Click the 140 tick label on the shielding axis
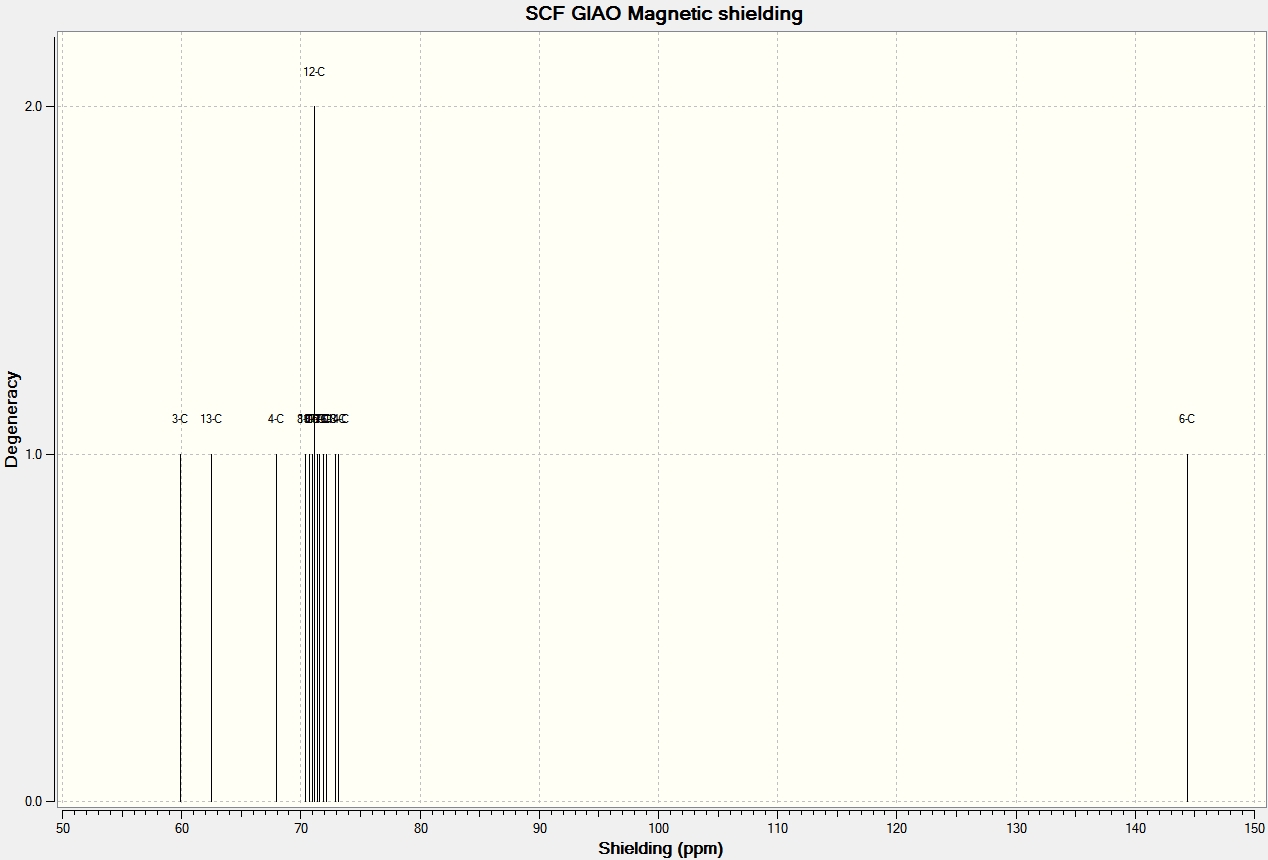This screenshot has width=1268, height=860. (1135, 830)
